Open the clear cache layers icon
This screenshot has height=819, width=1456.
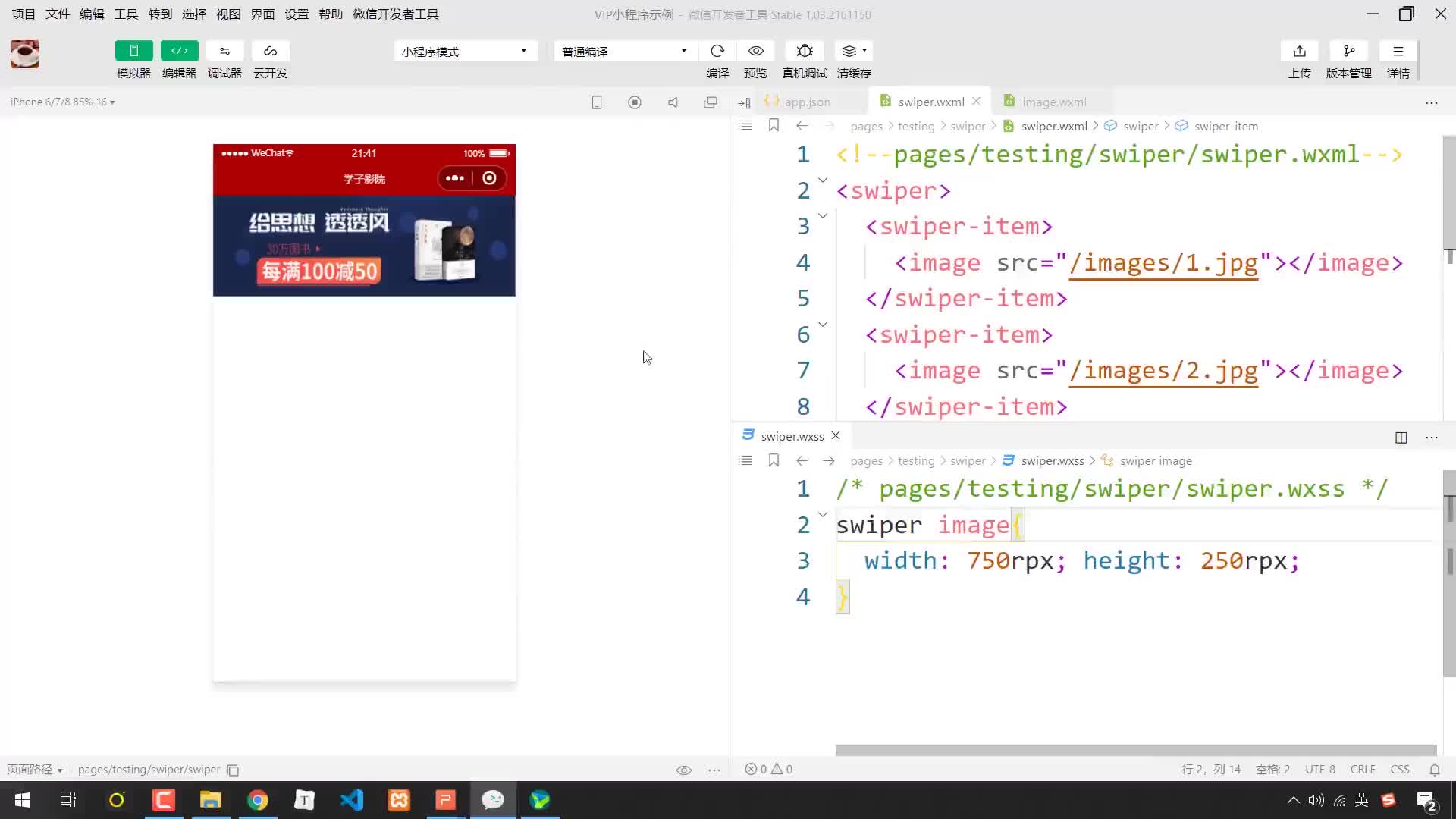pyautogui.click(x=854, y=51)
